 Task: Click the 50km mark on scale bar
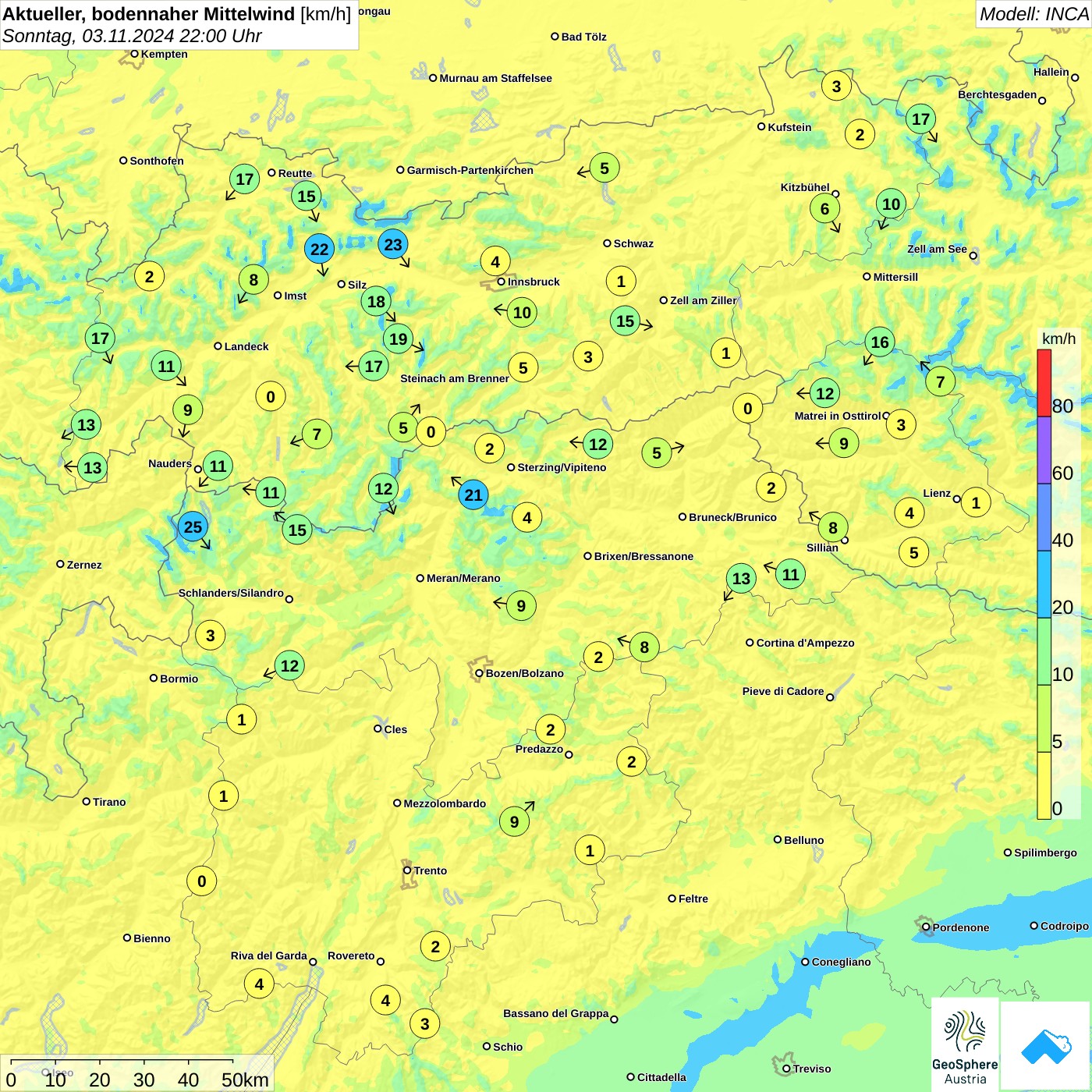tap(245, 1080)
